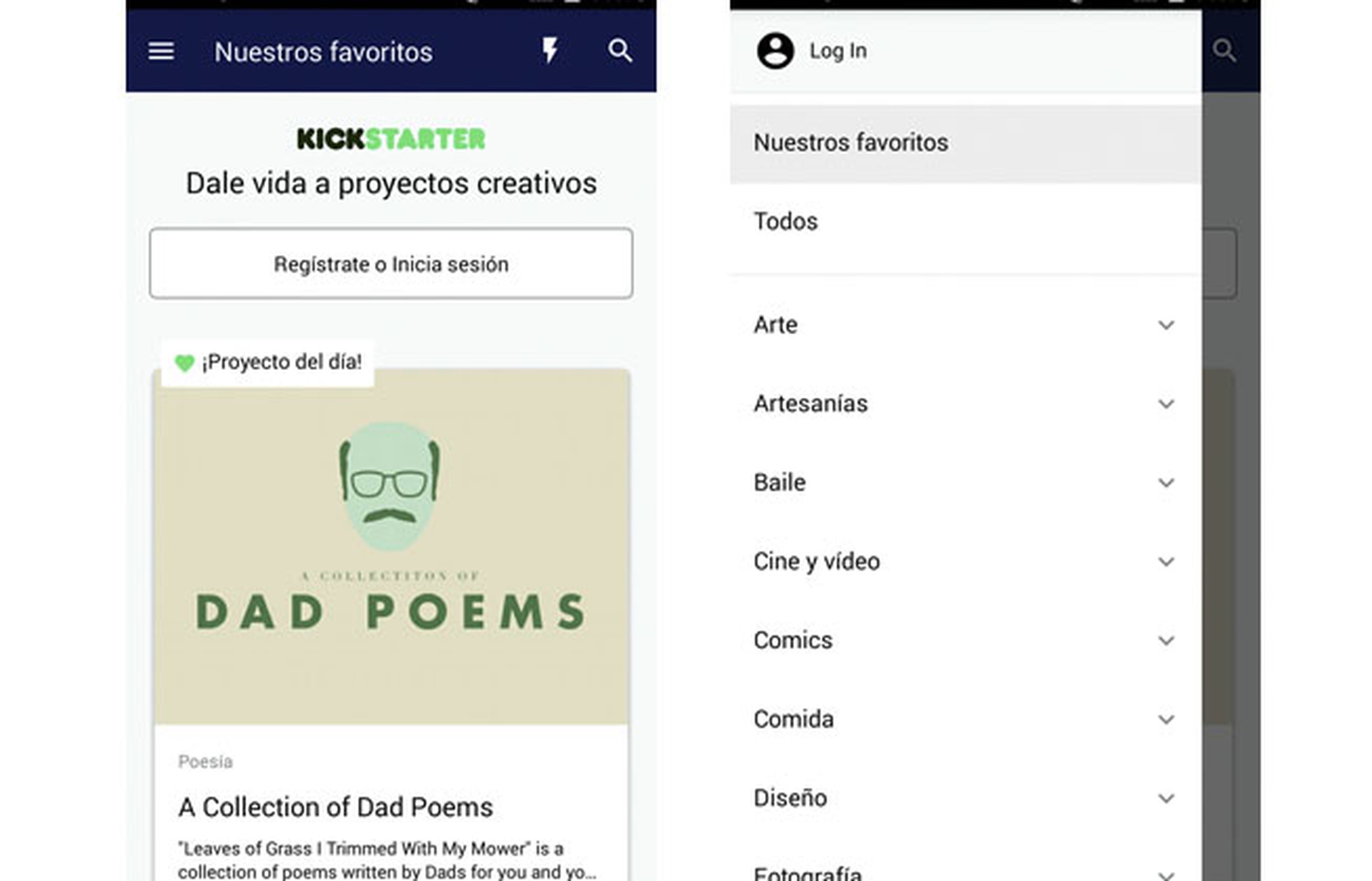Open the Comida category
Screen dimensions: 1372x881
[965, 720]
